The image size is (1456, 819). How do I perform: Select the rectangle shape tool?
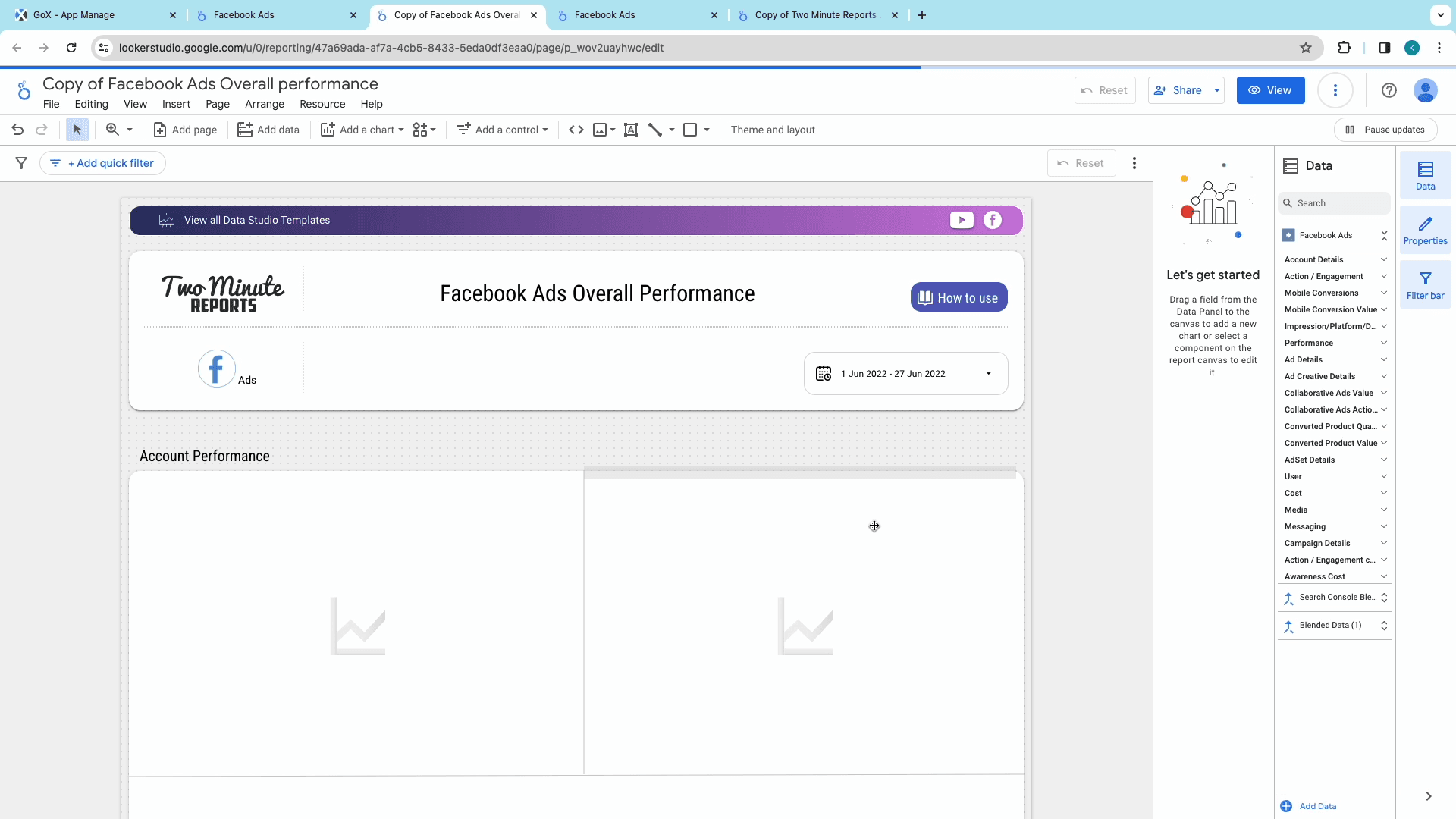coord(690,130)
